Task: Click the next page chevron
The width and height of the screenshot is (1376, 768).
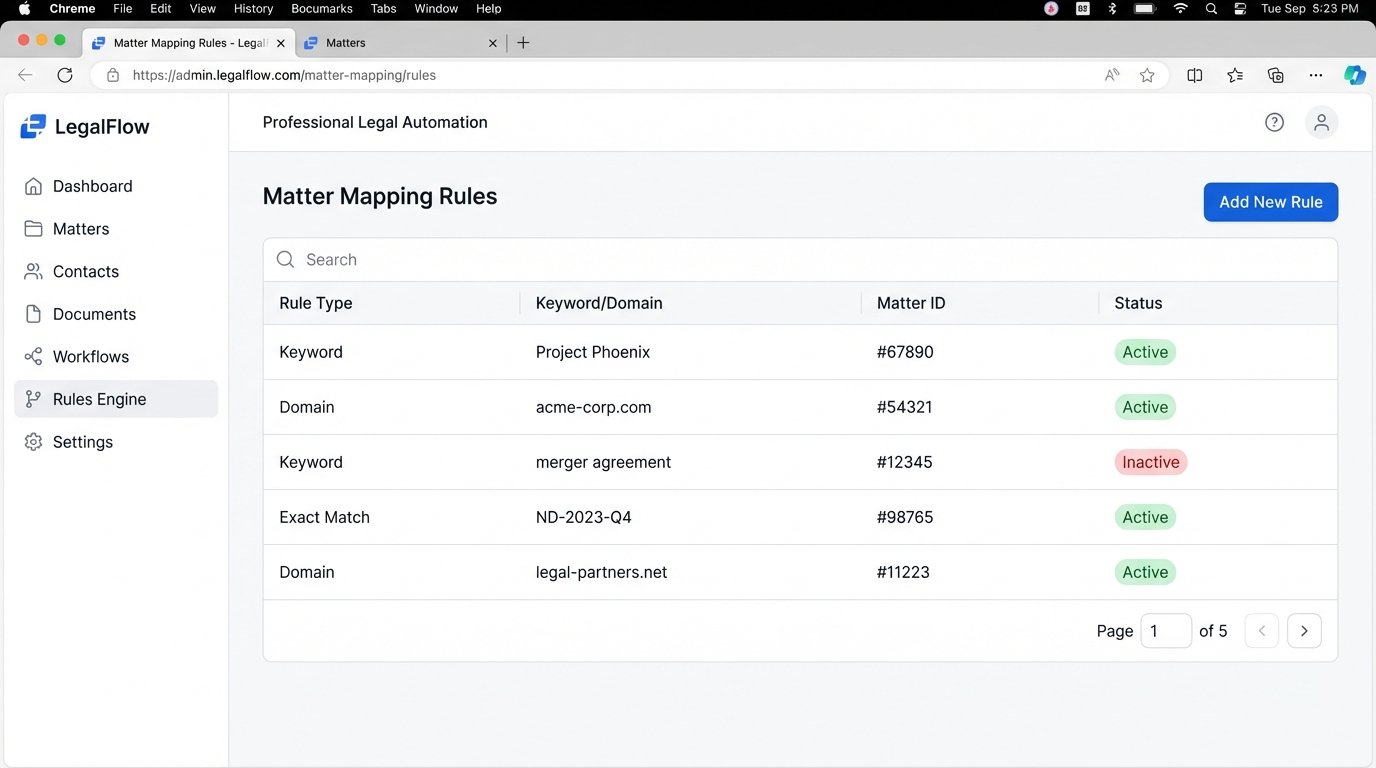Action: tap(1304, 631)
